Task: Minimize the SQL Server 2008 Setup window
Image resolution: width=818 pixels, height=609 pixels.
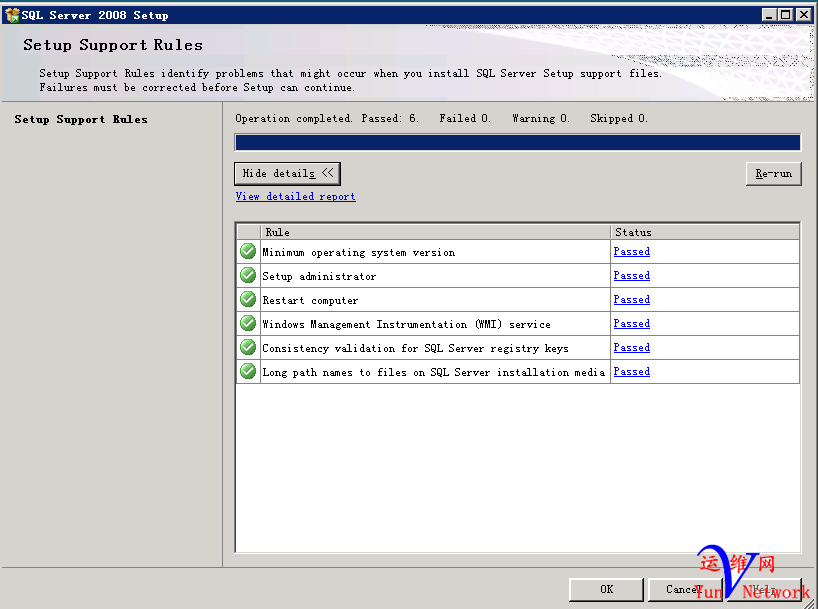Action: point(768,15)
